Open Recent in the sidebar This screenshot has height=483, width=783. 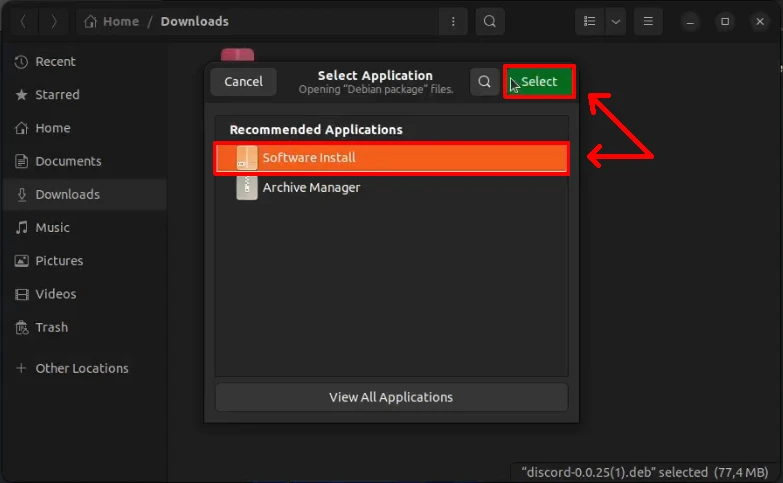[85, 62]
